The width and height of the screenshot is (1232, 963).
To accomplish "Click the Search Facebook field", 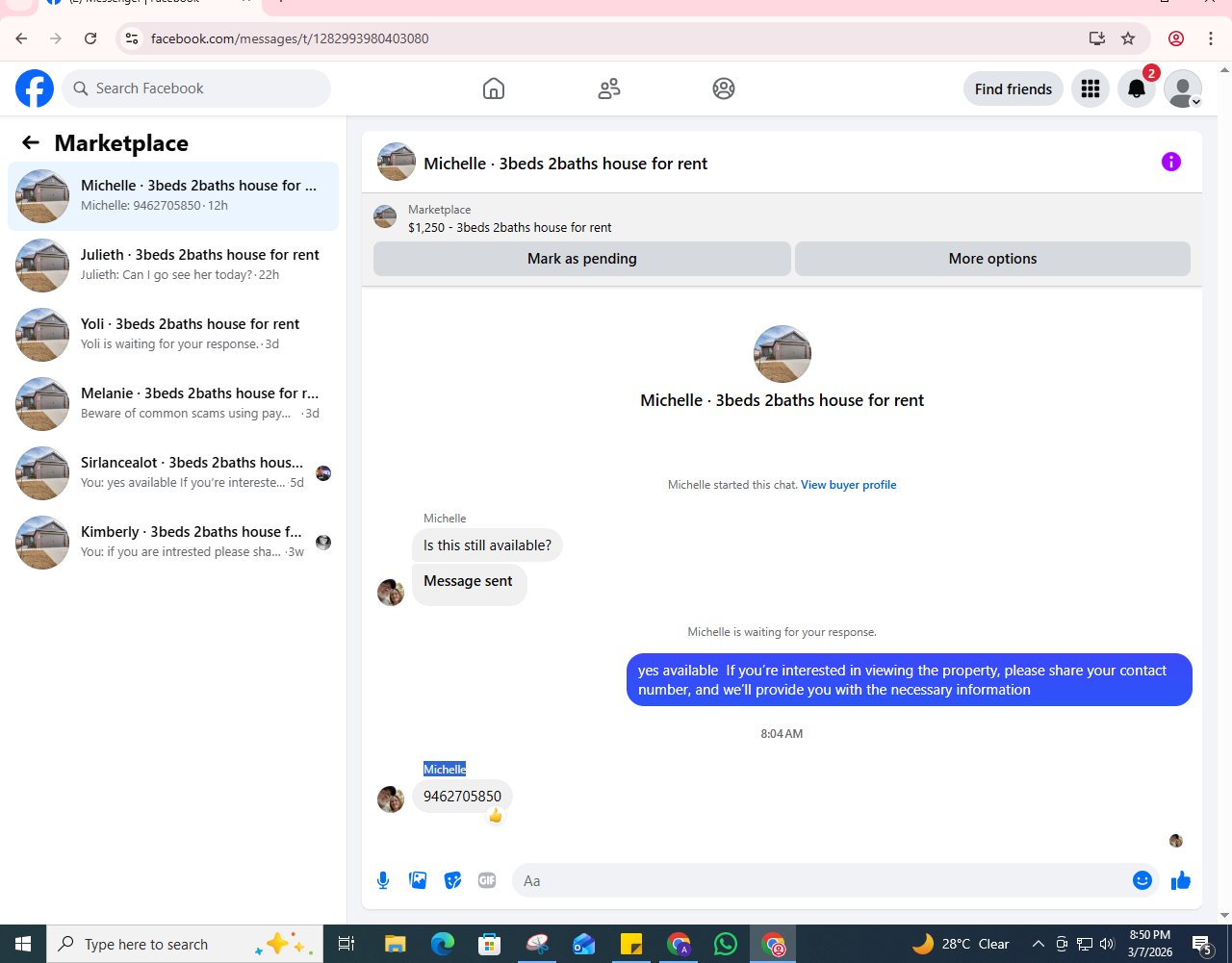I will click(x=196, y=89).
